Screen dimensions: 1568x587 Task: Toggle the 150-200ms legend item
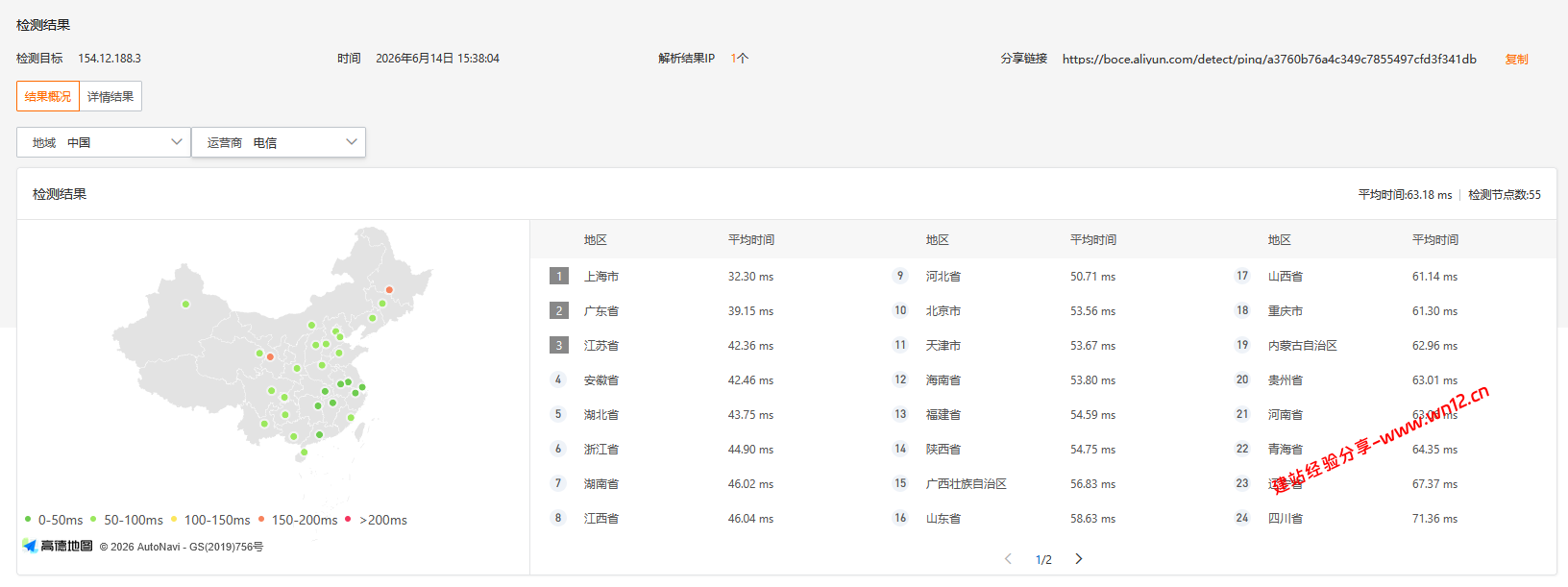click(298, 520)
